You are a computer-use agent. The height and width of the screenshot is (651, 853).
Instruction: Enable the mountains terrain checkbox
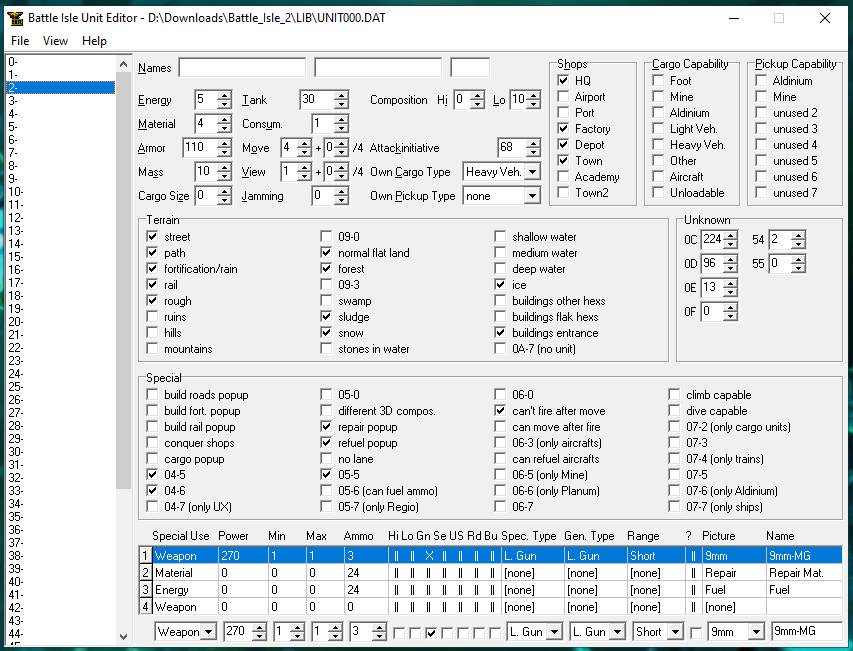(152, 349)
